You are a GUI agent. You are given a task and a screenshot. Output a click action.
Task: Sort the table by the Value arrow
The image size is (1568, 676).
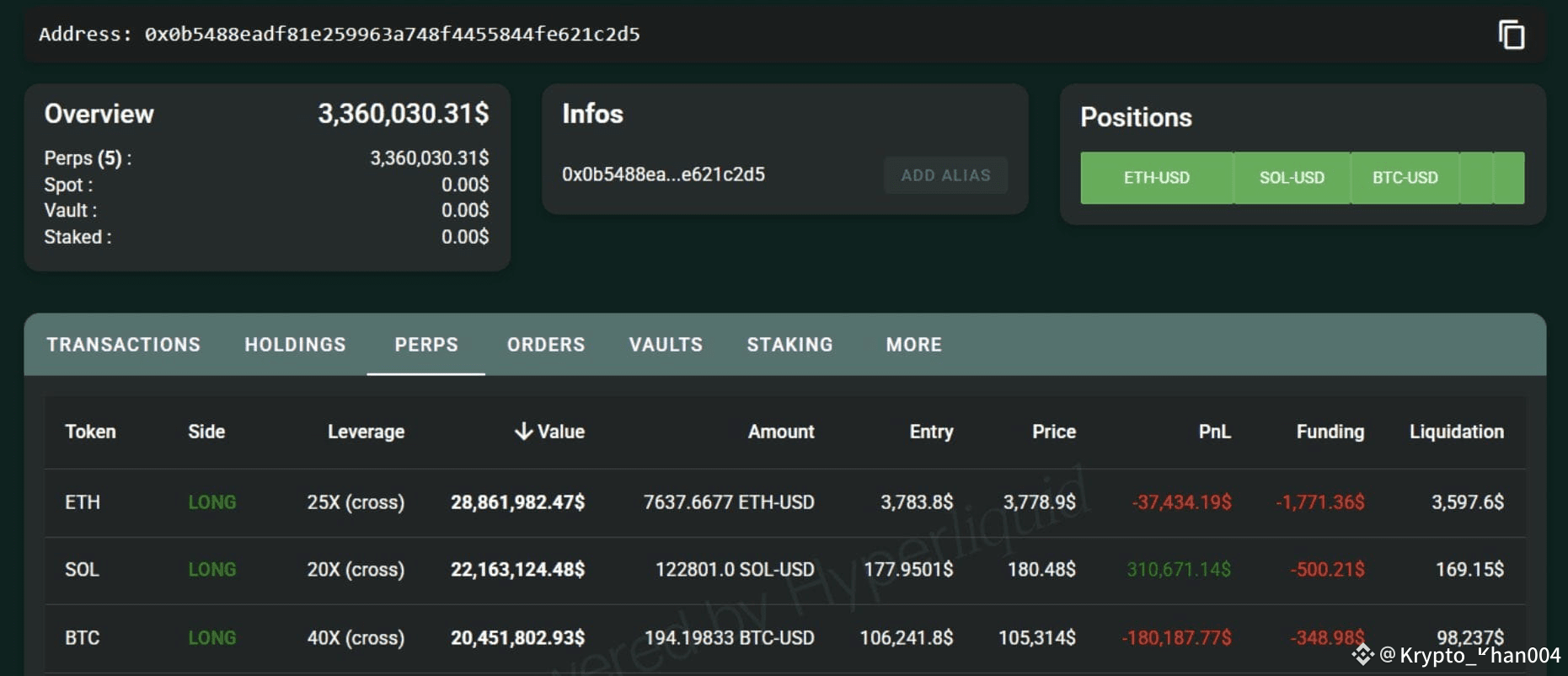coord(523,432)
